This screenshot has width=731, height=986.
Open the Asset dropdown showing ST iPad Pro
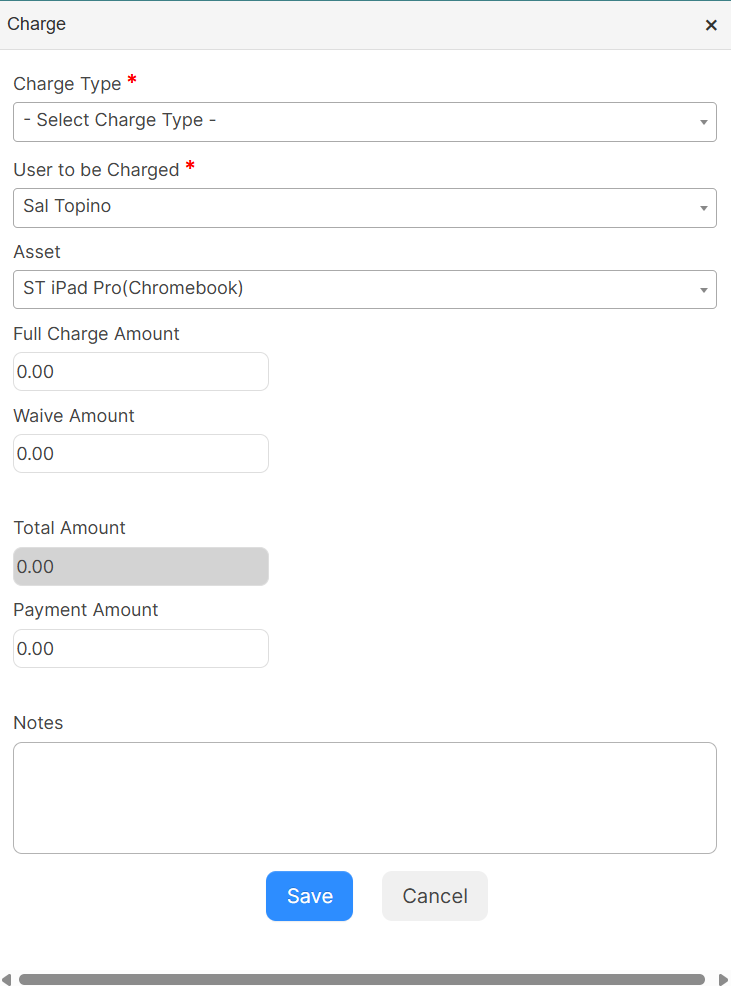pos(364,289)
